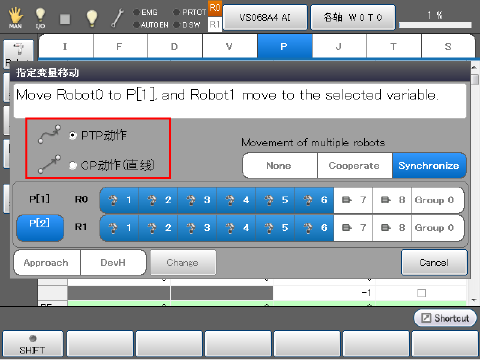Click the 各轴 W0 T0 button
Screen dimensions: 480x360
353,17
